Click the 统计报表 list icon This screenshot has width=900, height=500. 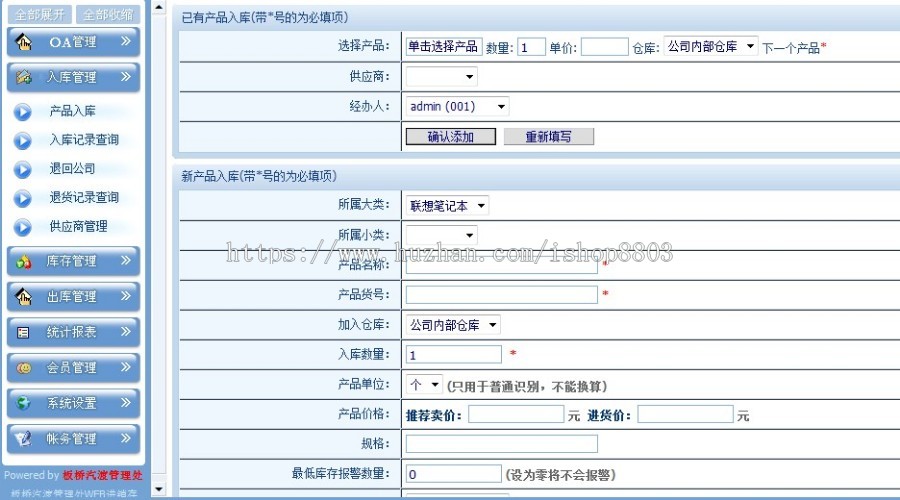(x=24, y=332)
